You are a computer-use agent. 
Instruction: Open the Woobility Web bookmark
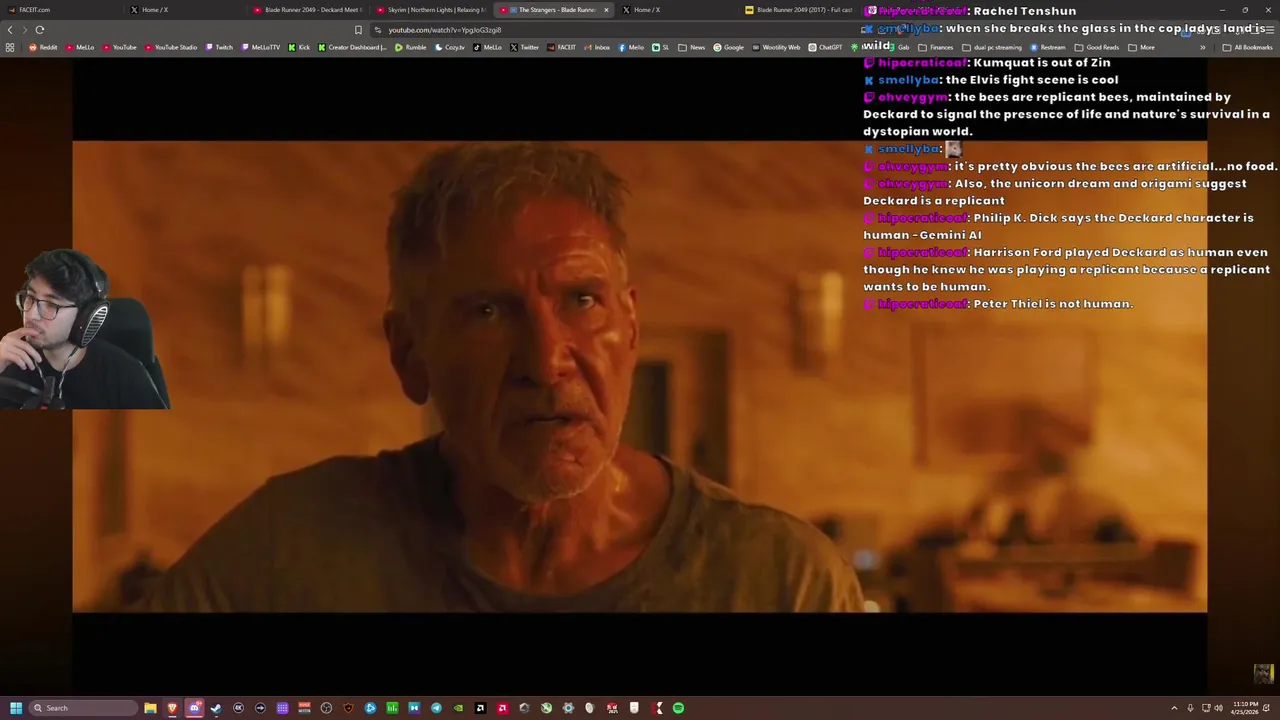pyautogui.click(x=776, y=47)
